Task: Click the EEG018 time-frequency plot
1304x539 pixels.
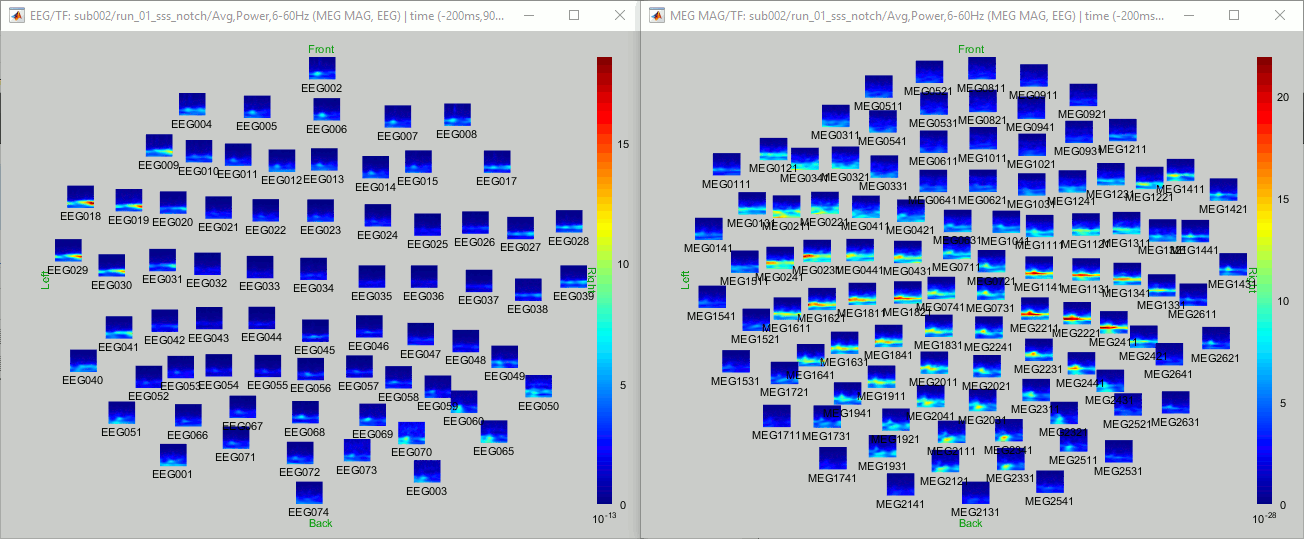Action: (81, 197)
